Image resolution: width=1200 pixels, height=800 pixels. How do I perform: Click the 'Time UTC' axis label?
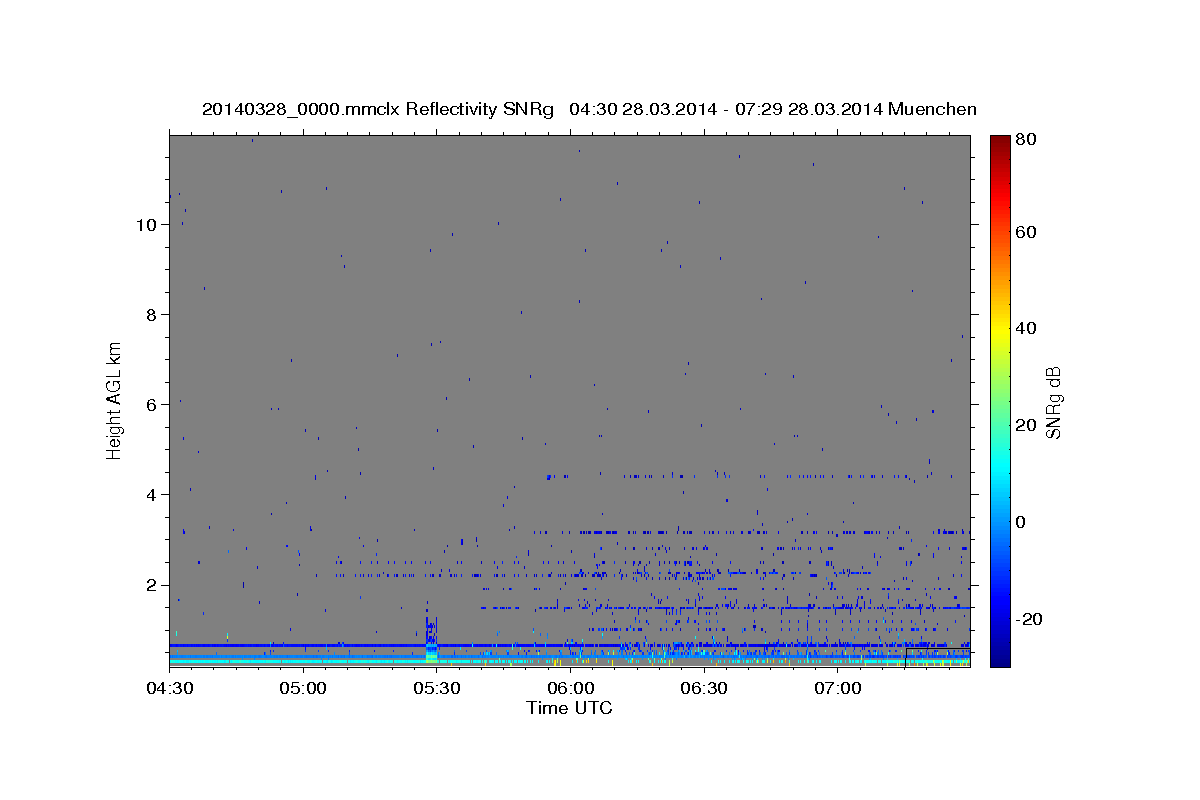coord(569,708)
